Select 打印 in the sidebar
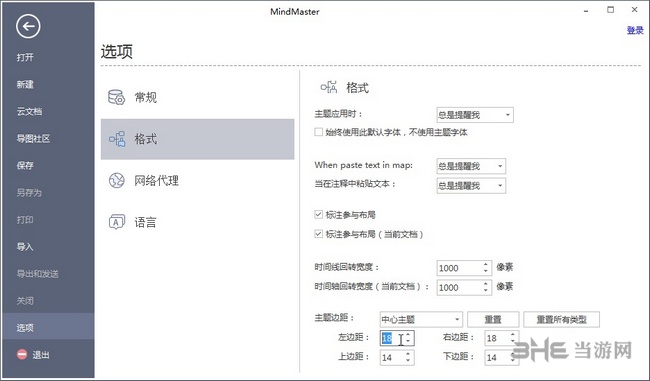This screenshot has width=650, height=381. (x=25, y=219)
